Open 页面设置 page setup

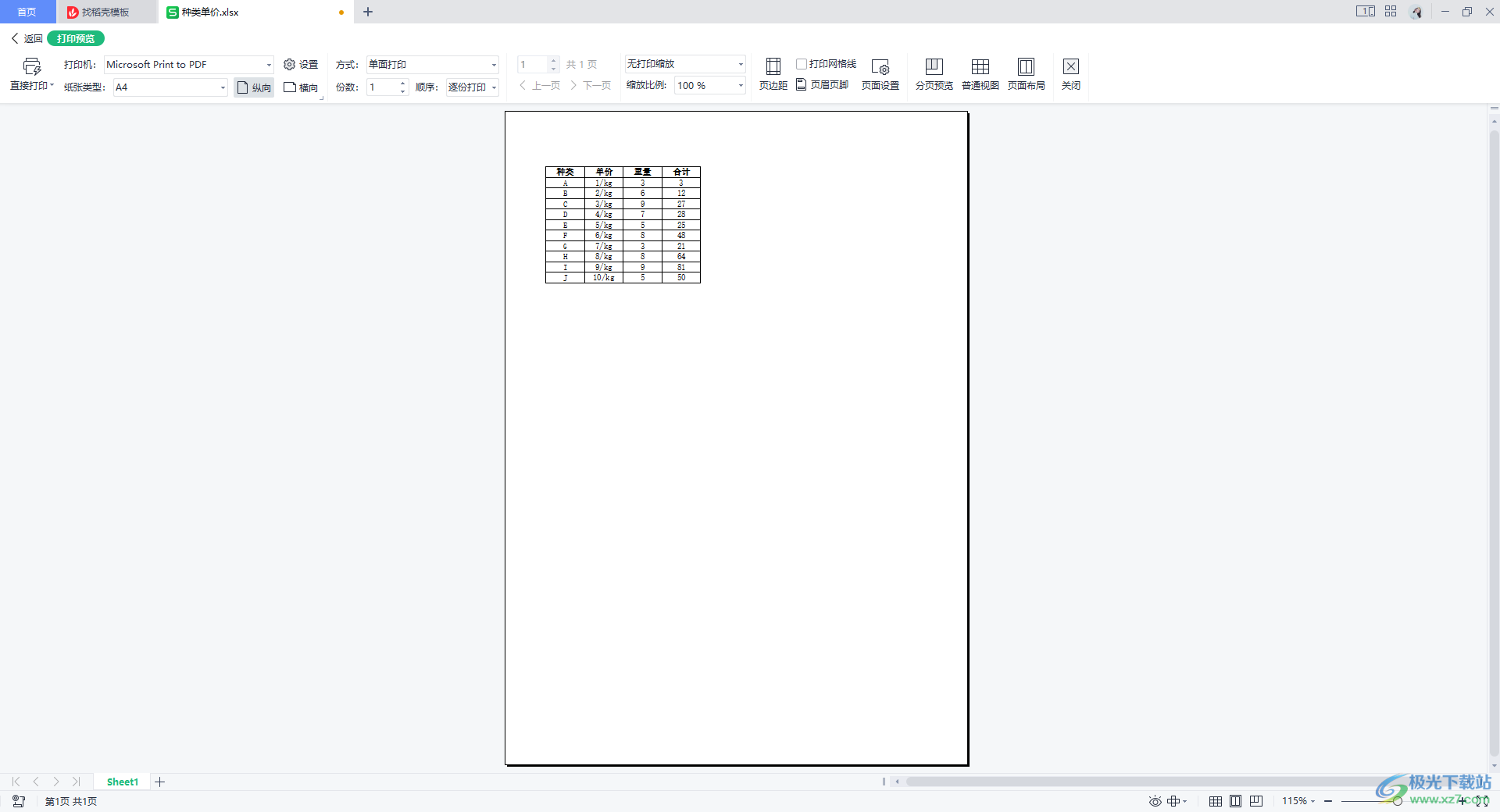880,75
